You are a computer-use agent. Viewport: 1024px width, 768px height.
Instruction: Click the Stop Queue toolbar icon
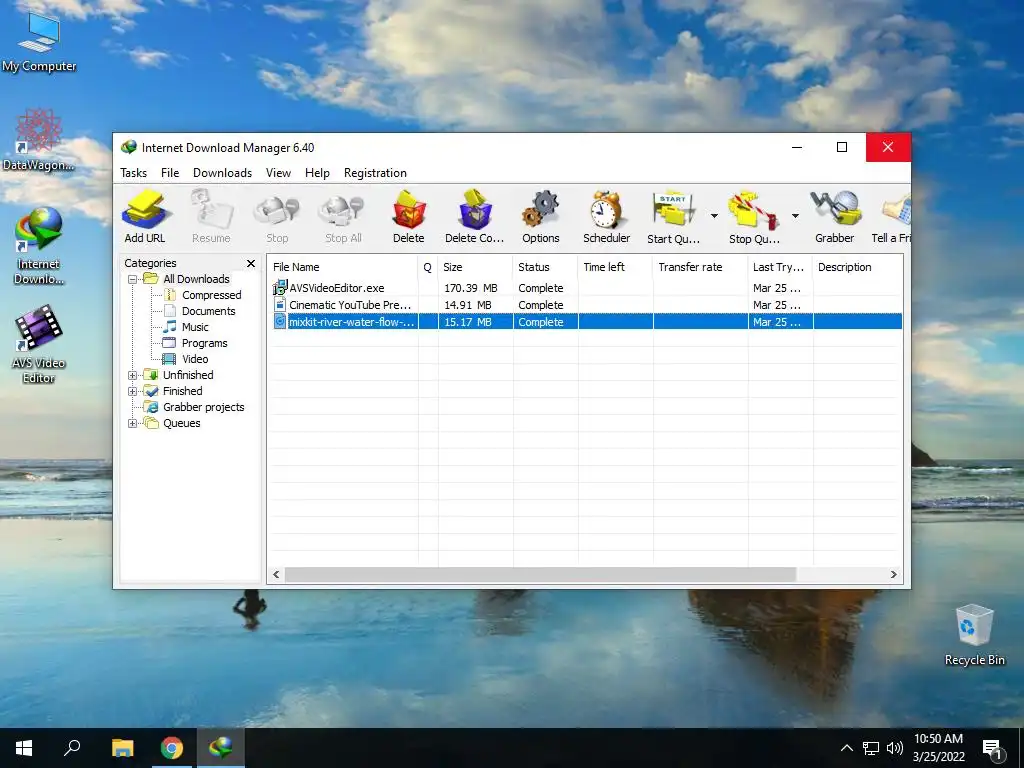coord(754,217)
